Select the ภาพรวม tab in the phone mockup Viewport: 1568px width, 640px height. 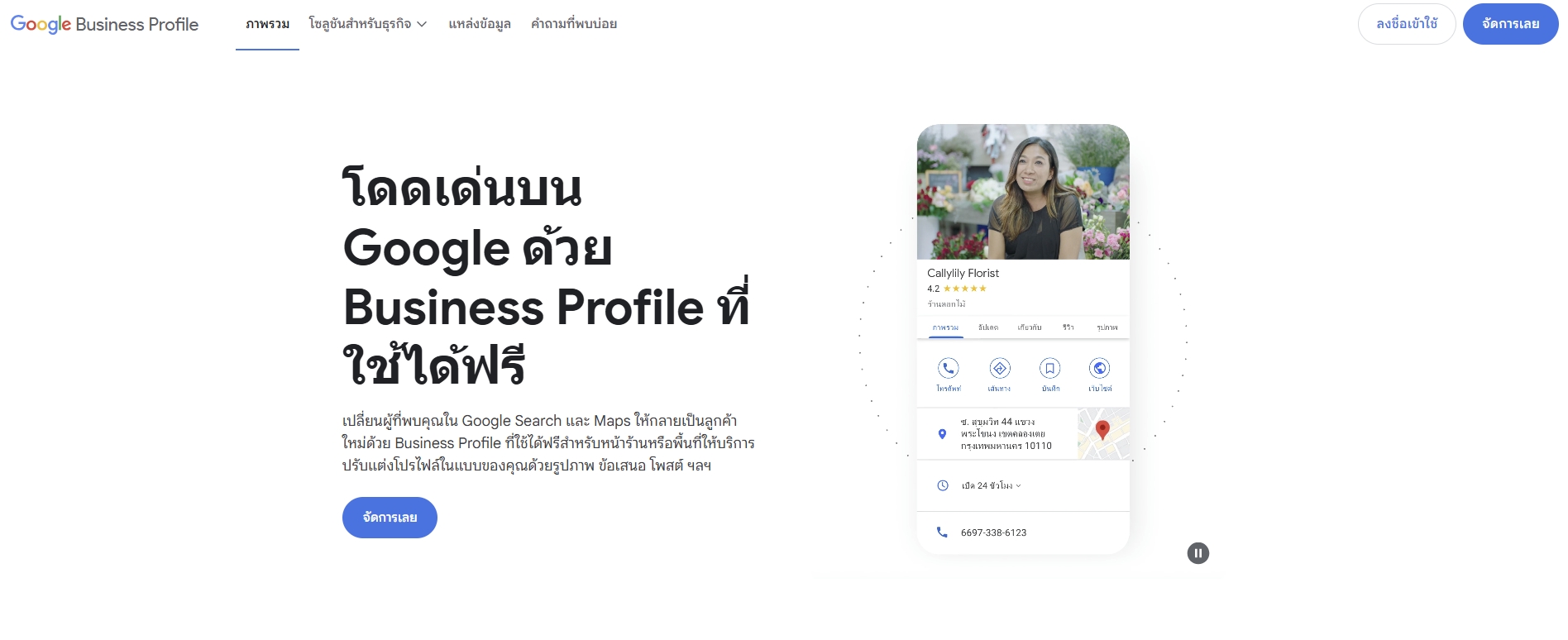[x=945, y=327]
